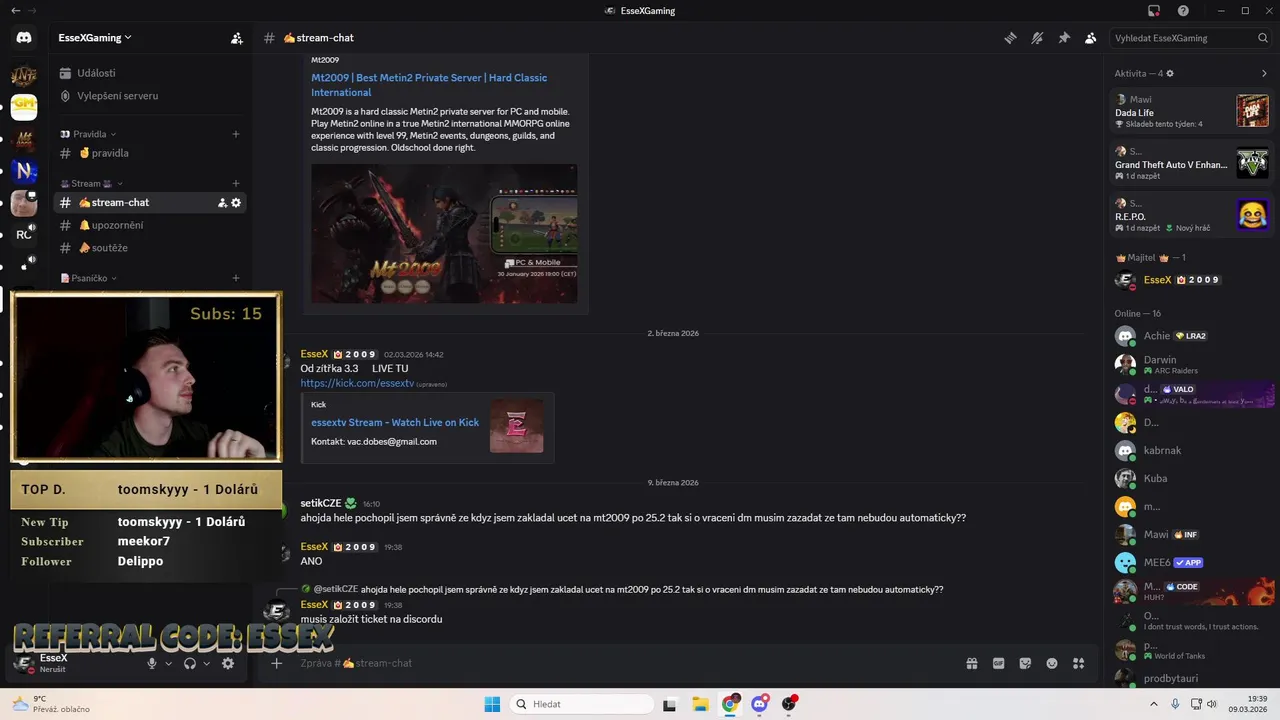
Task: Open EsseX owner profile in member list
Action: coord(1192,280)
